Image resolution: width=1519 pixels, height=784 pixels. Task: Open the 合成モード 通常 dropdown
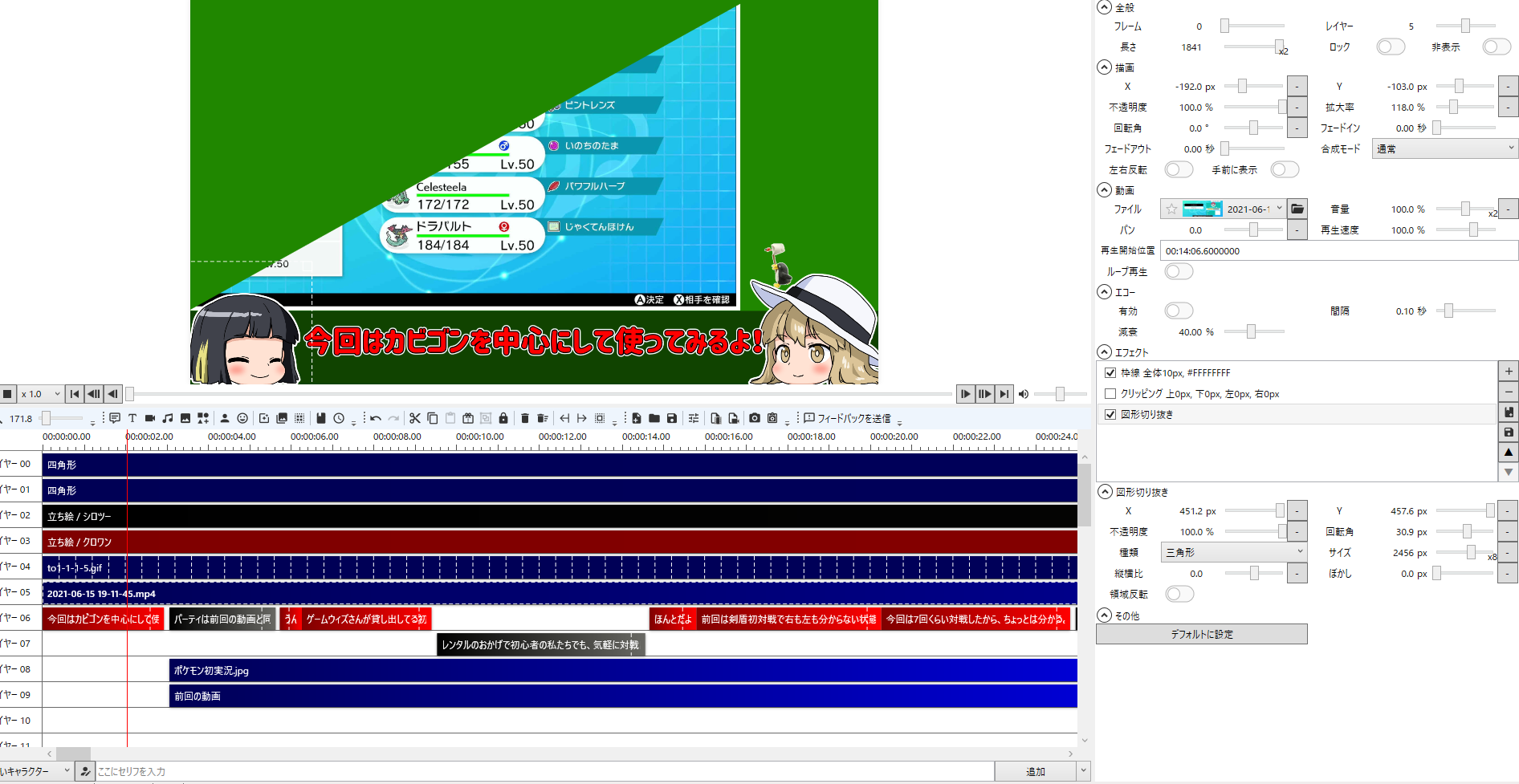click(x=1445, y=148)
